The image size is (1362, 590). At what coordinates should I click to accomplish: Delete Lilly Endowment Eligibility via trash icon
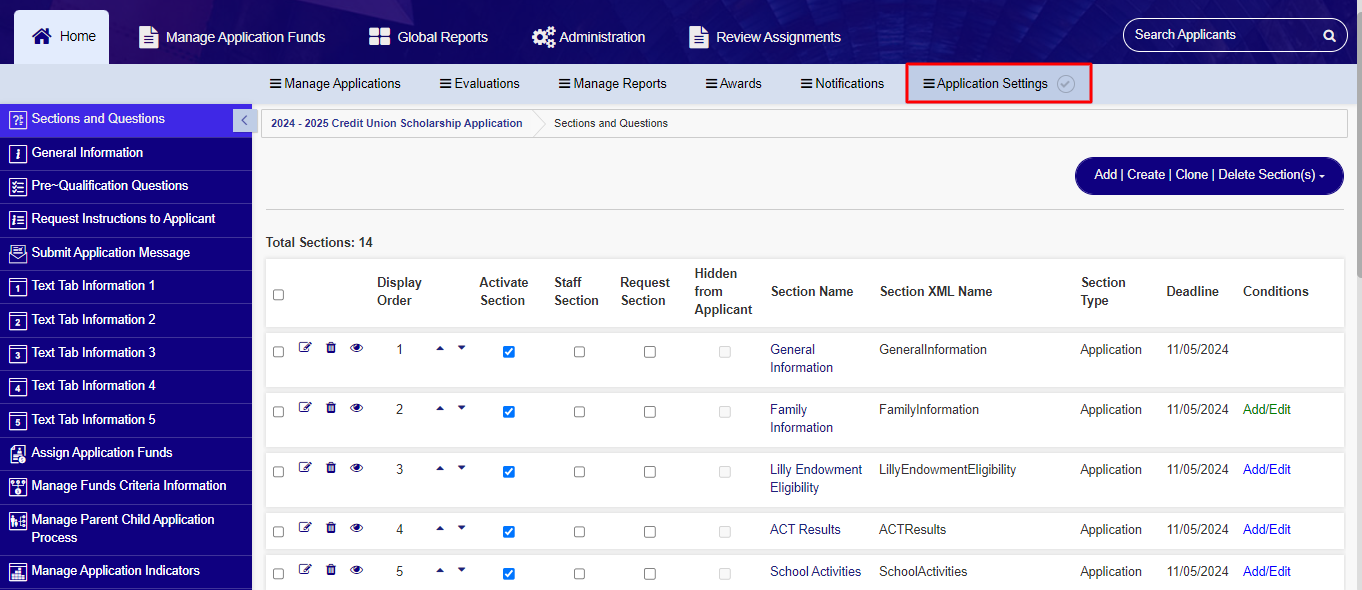(x=331, y=468)
